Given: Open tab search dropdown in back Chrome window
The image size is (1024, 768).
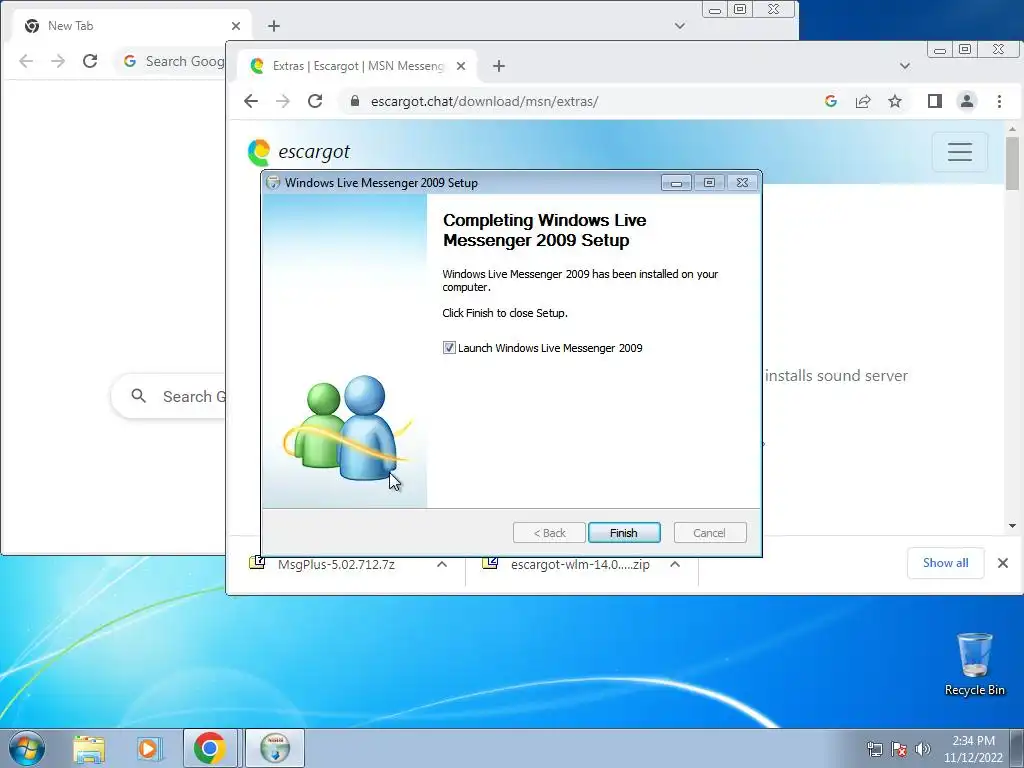Looking at the screenshot, I should pyautogui.click(x=680, y=26).
